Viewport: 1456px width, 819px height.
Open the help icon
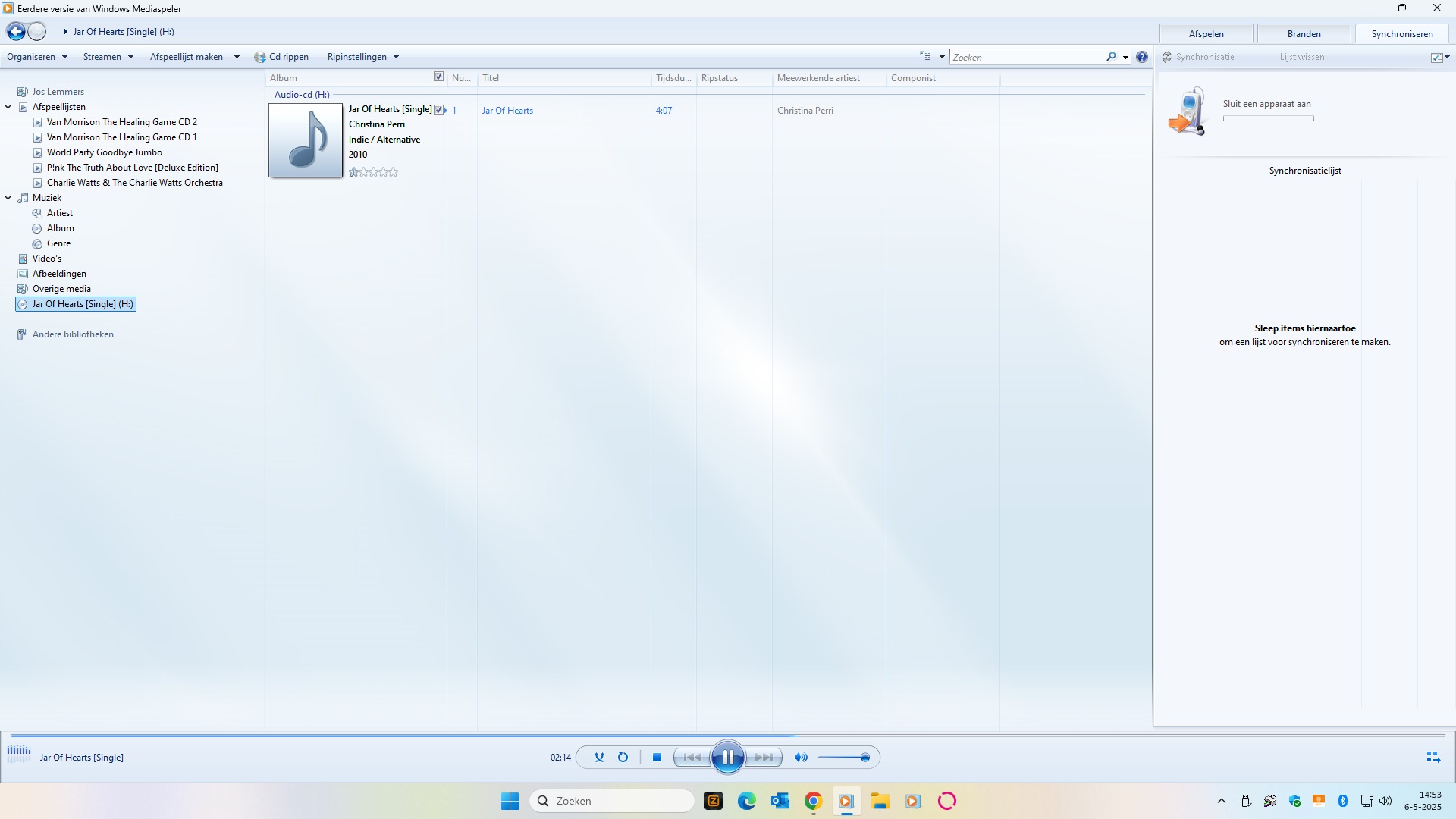(x=1141, y=57)
